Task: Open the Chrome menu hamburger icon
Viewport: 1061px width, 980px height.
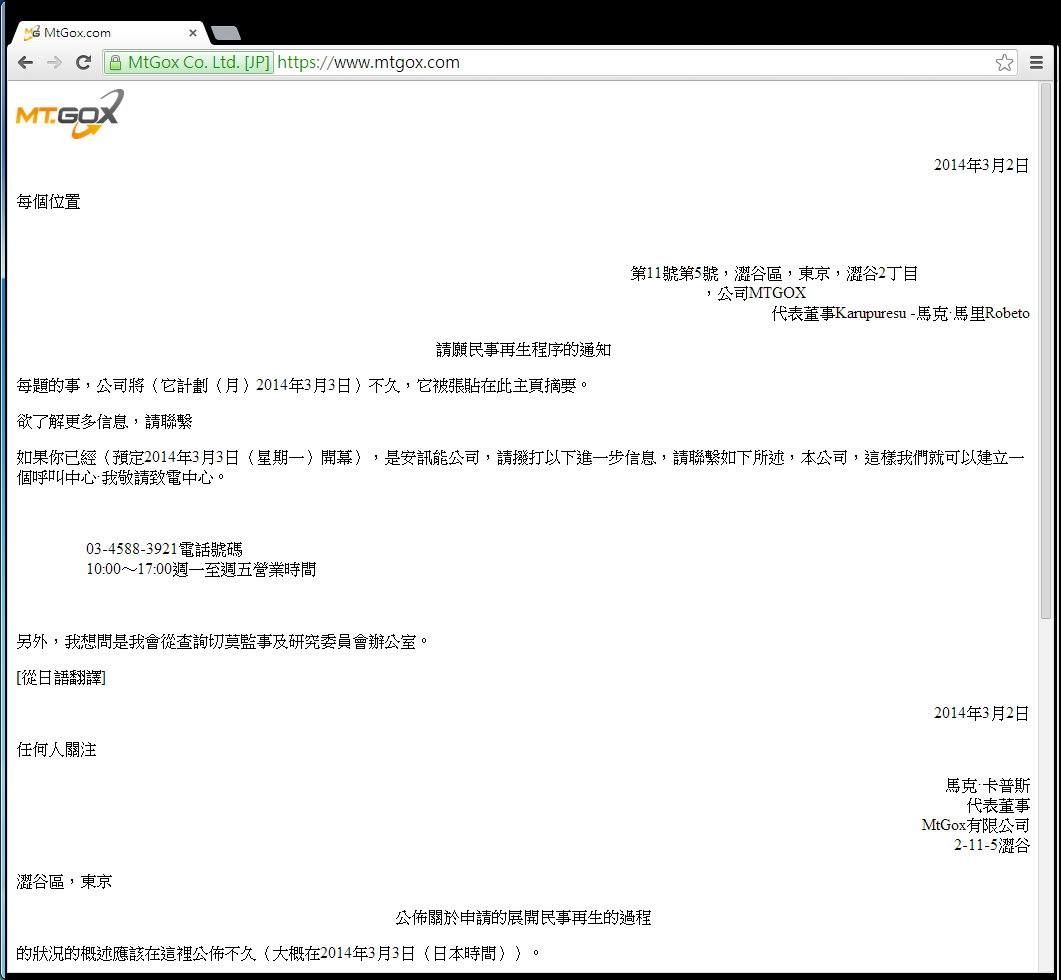Action: [1036, 62]
